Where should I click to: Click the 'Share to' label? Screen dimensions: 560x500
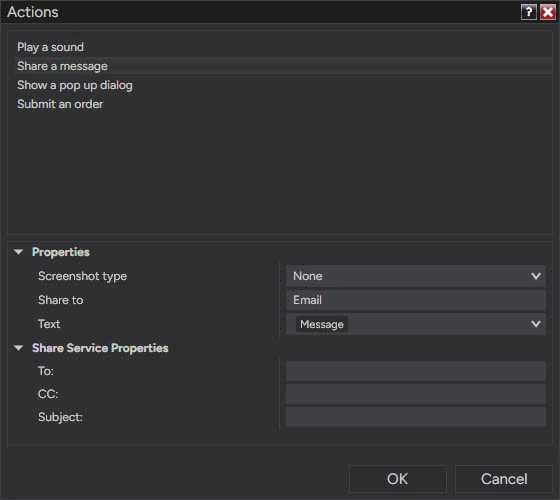point(61,300)
